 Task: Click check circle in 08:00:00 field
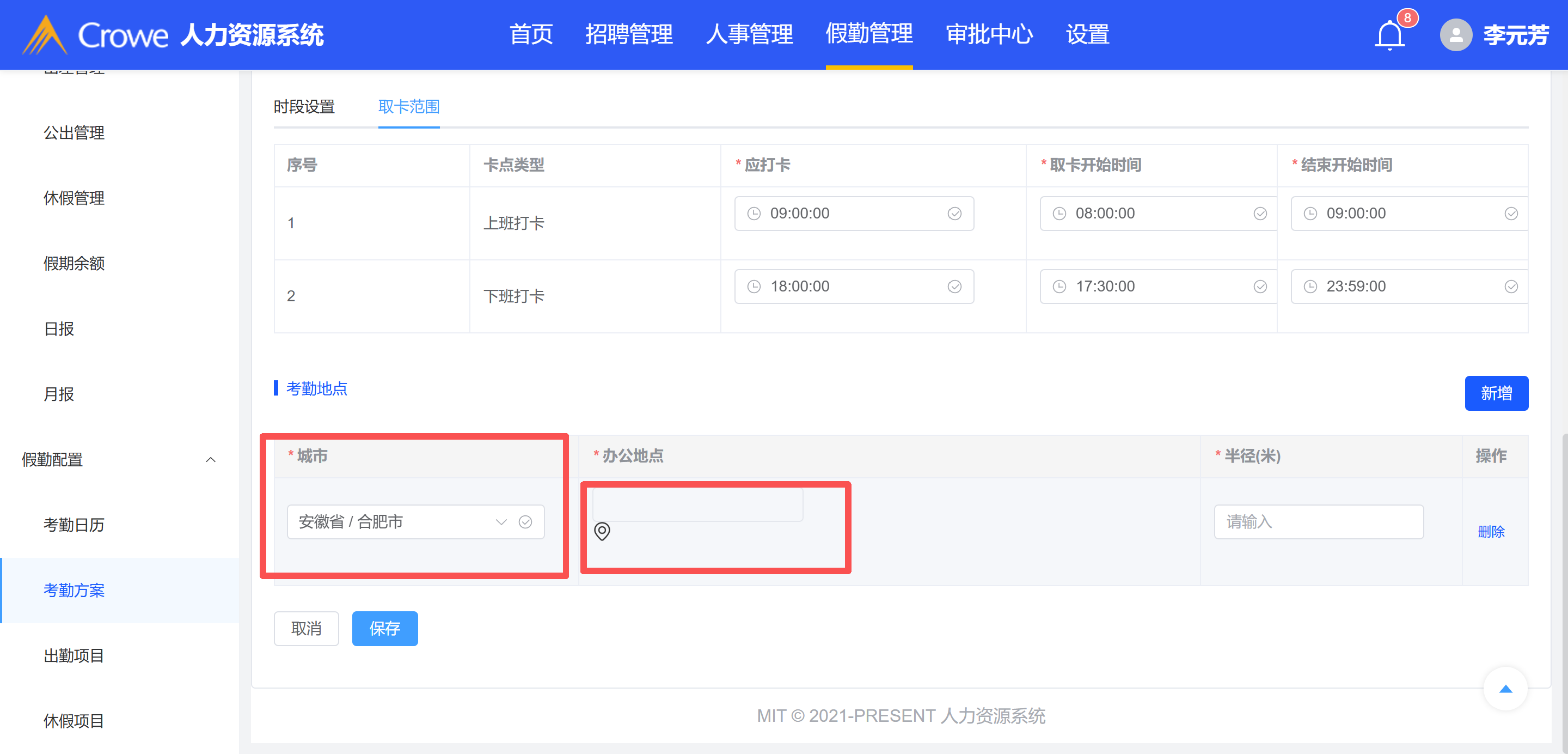[x=1259, y=213]
